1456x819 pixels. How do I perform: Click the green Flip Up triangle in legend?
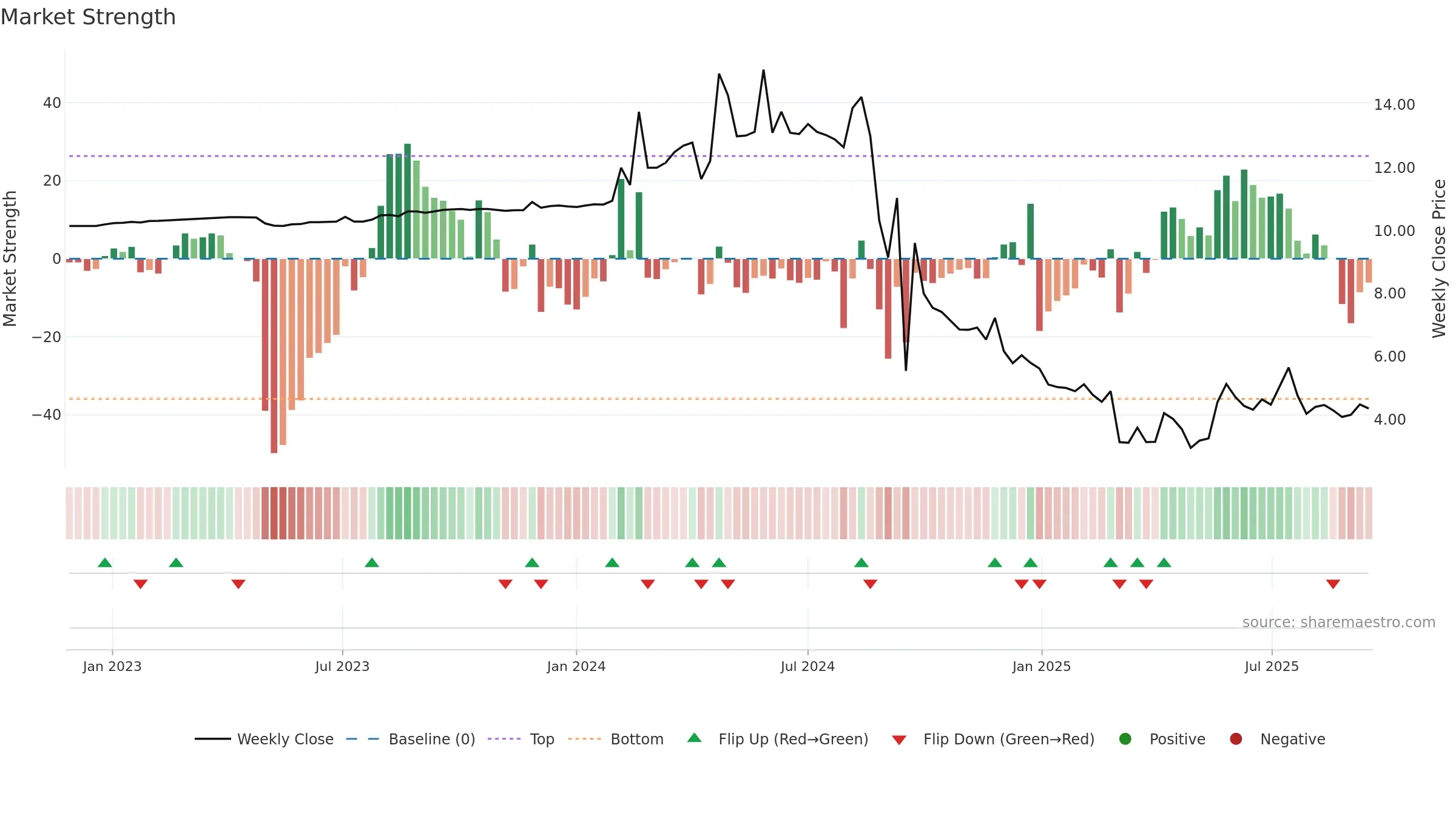(694, 738)
